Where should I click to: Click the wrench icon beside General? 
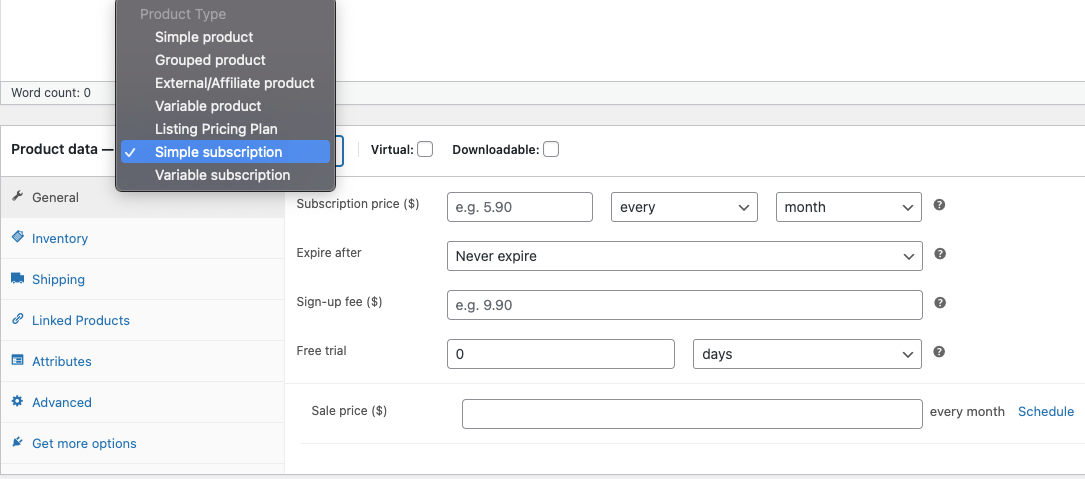[x=18, y=197]
